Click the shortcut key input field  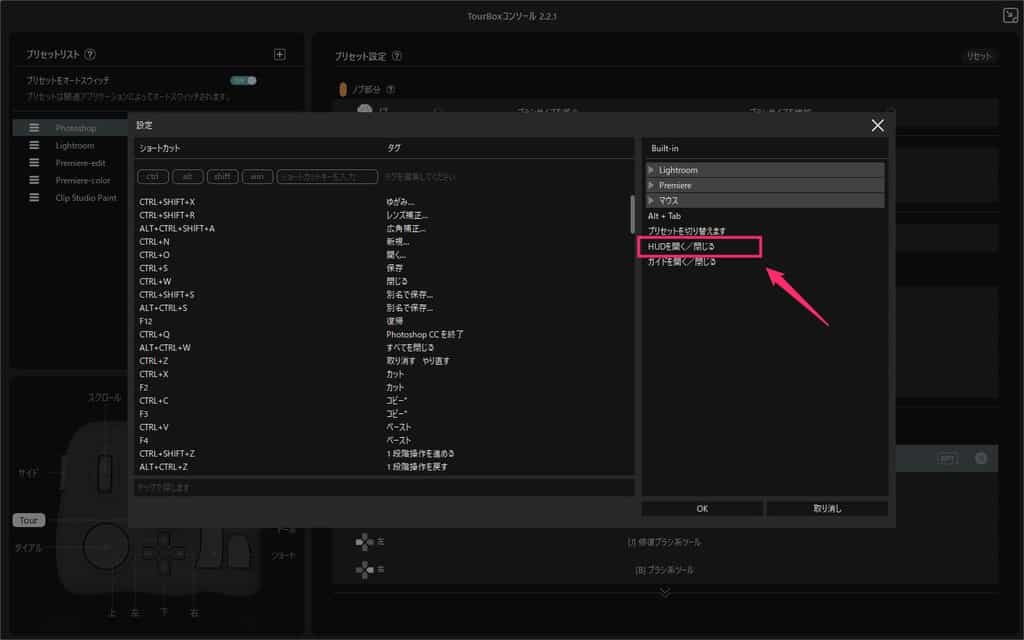(327, 177)
